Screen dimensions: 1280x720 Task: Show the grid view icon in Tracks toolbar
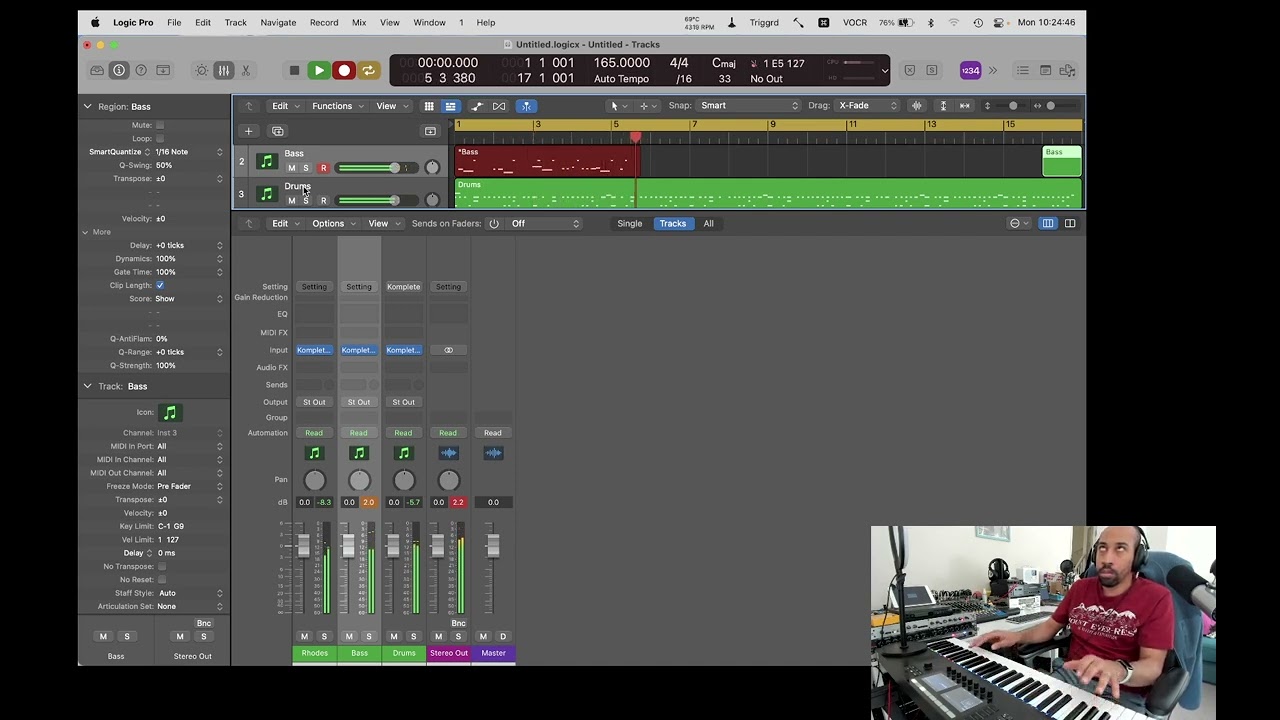[x=429, y=106]
